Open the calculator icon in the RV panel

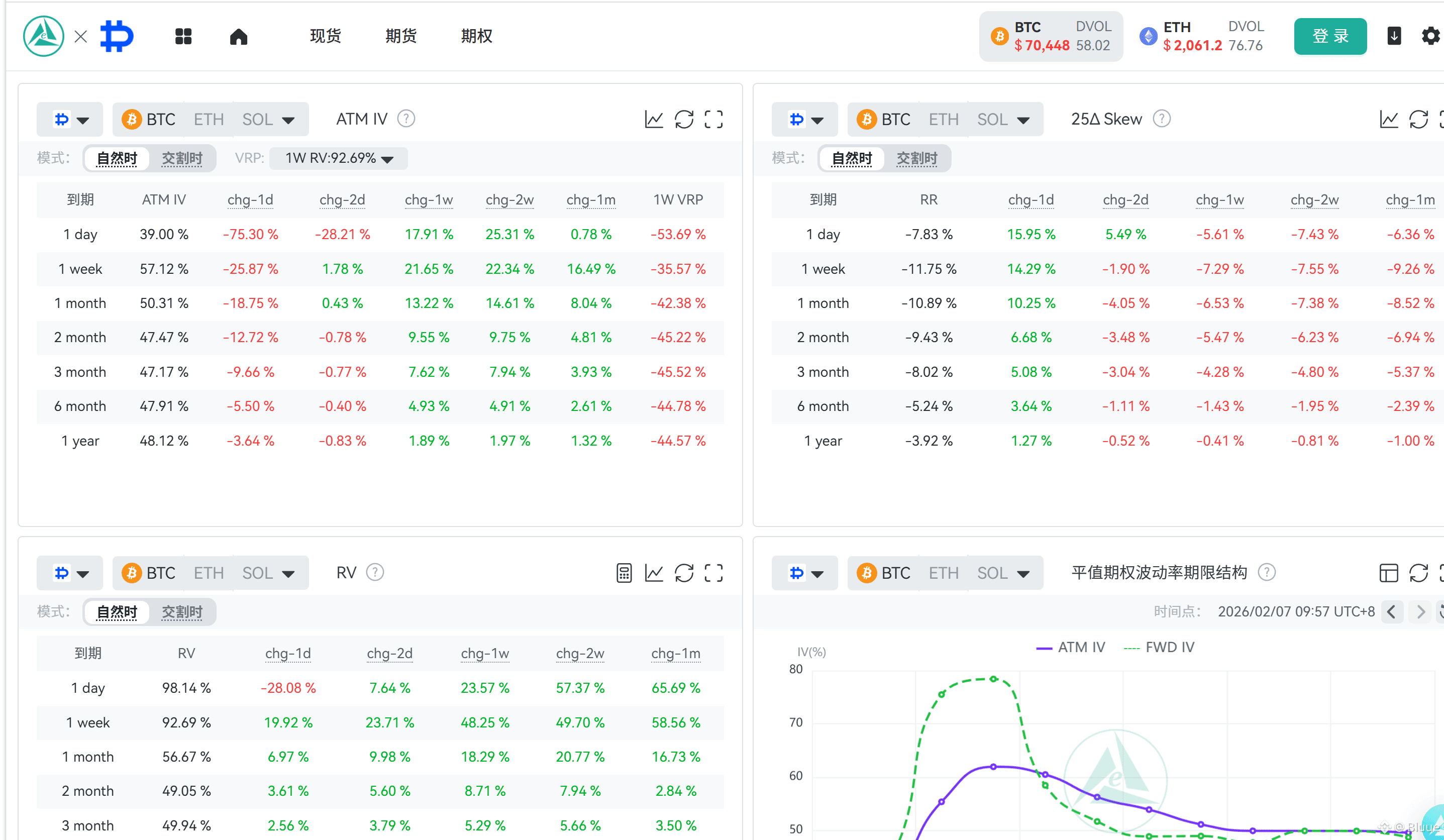coord(624,573)
